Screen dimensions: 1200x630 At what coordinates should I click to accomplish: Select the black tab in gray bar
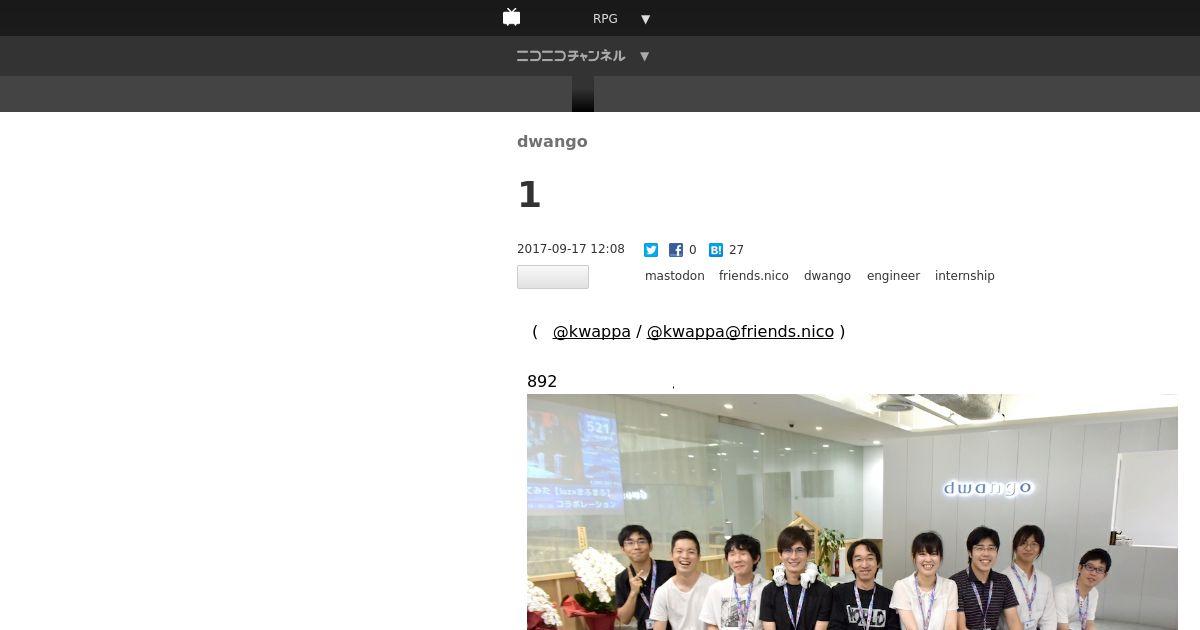[x=583, y=94]
